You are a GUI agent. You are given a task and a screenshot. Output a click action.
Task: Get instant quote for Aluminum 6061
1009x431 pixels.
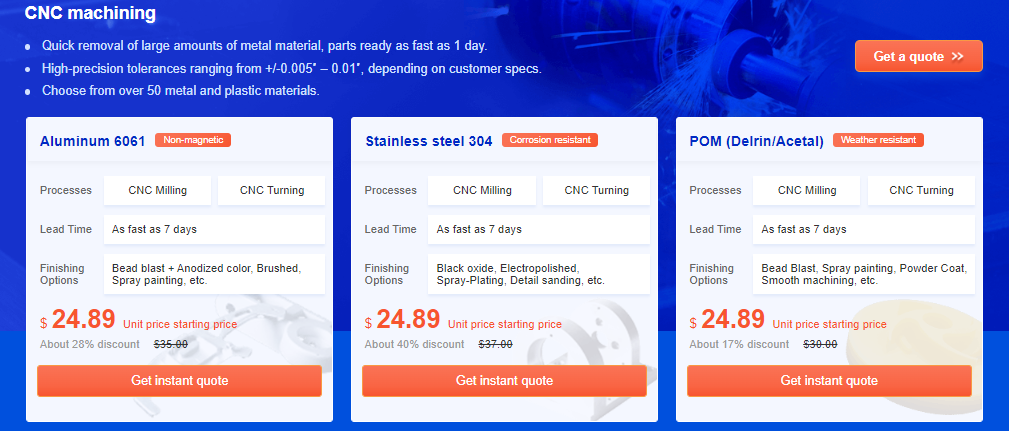(180, 381)
